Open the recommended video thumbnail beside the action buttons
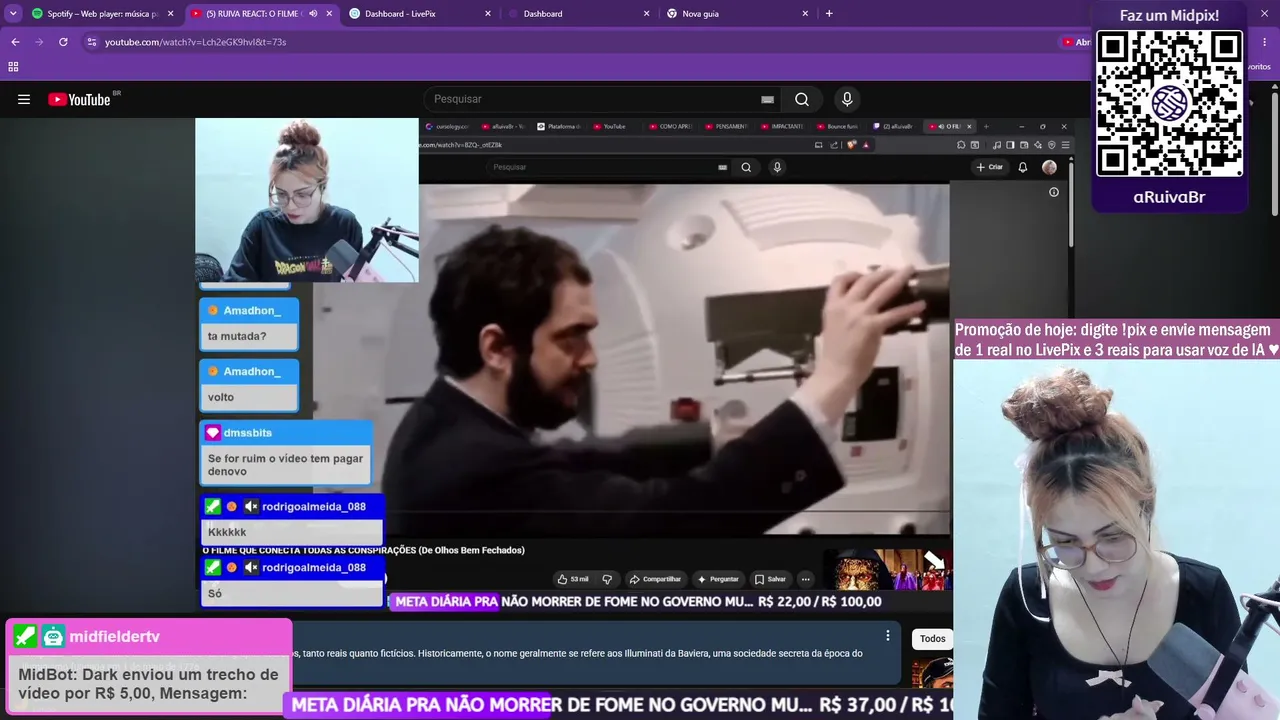The width and height of the screenshot is (1280, 720). (x=888, y=570)
